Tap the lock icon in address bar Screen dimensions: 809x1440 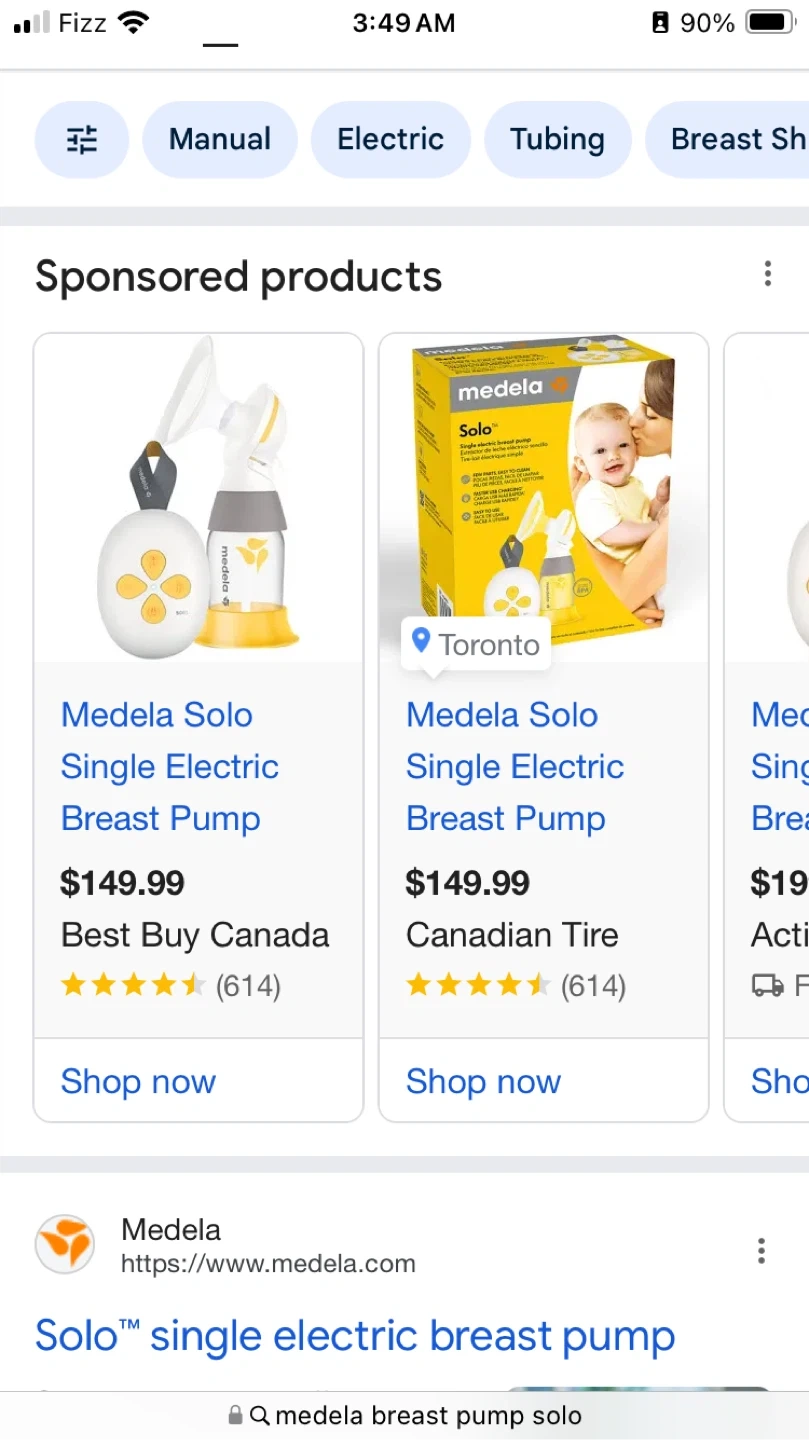tap(235, 1416)
